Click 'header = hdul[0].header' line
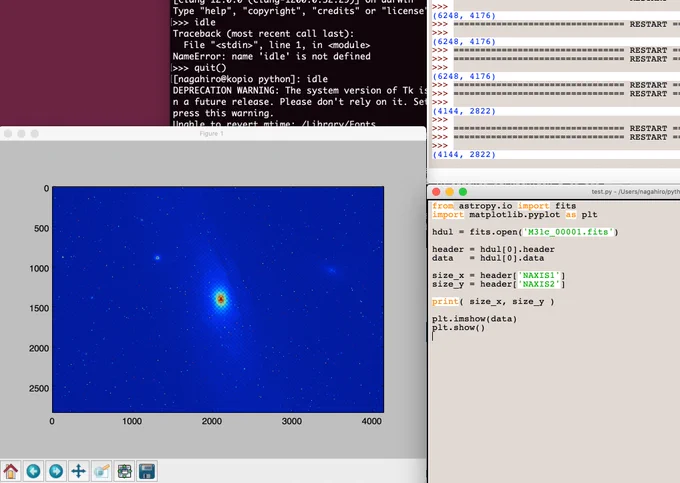 coord(493,249)
